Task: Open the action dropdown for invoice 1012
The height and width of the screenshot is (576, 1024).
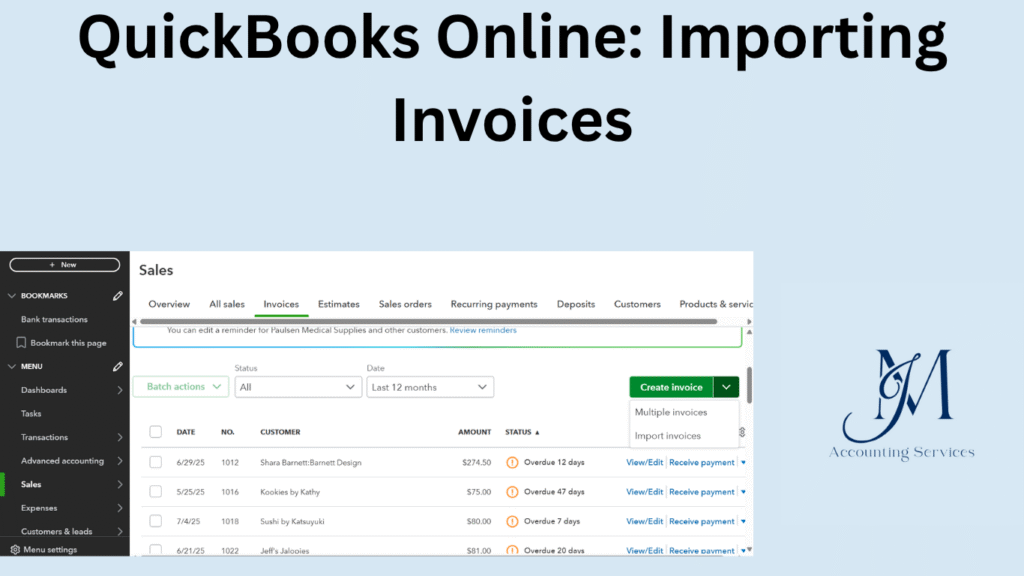Action: click(743, 462)
